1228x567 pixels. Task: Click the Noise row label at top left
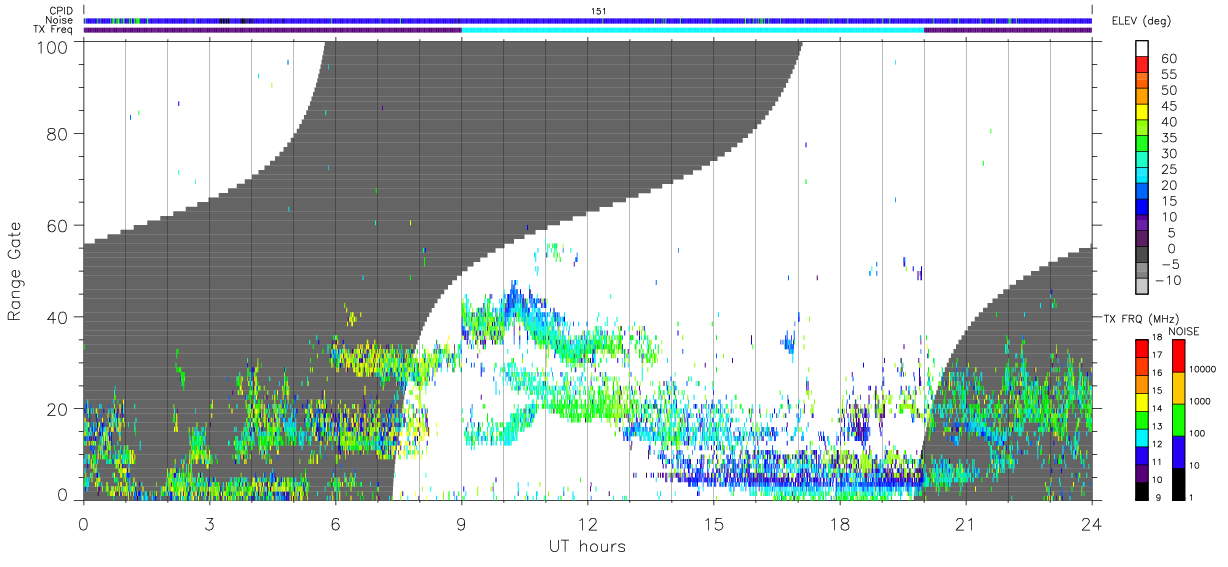coord(60,20)
